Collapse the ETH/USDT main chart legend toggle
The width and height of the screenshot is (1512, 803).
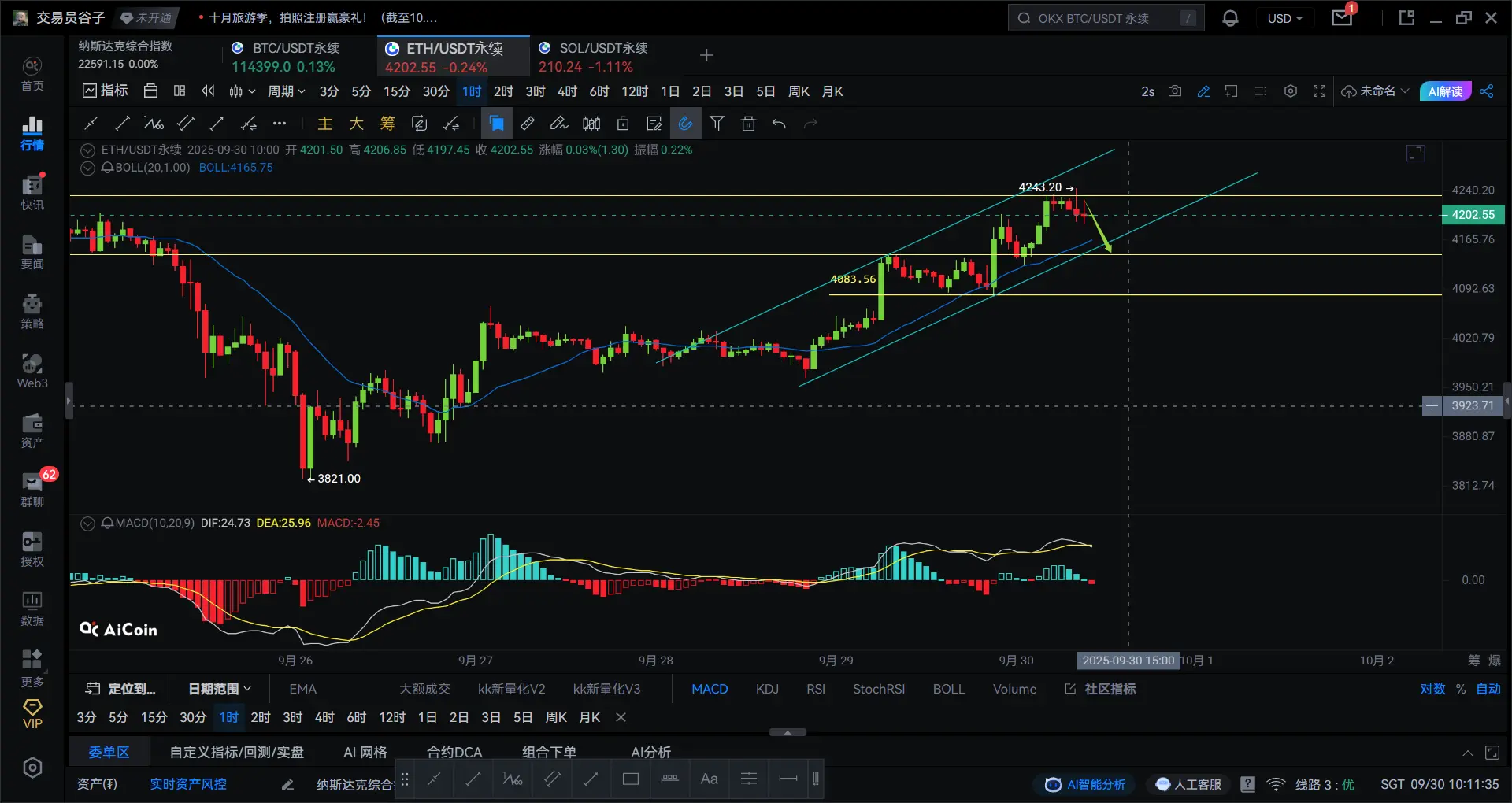[87, 150]
